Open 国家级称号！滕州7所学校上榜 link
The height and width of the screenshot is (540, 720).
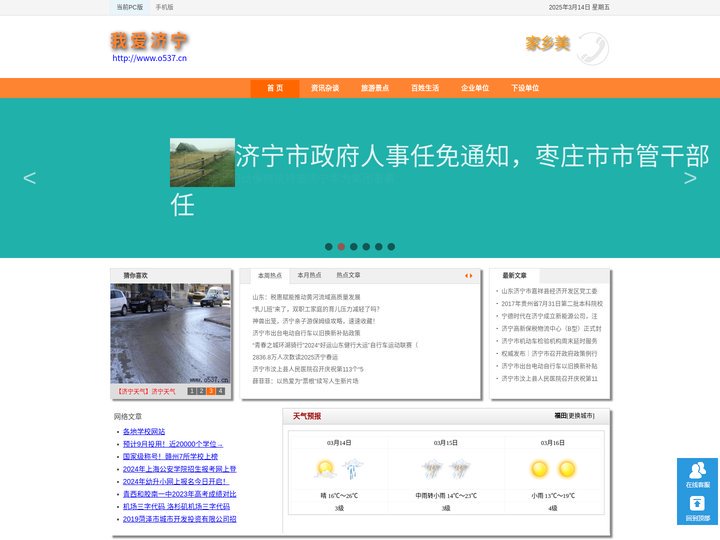pos(170,456)
